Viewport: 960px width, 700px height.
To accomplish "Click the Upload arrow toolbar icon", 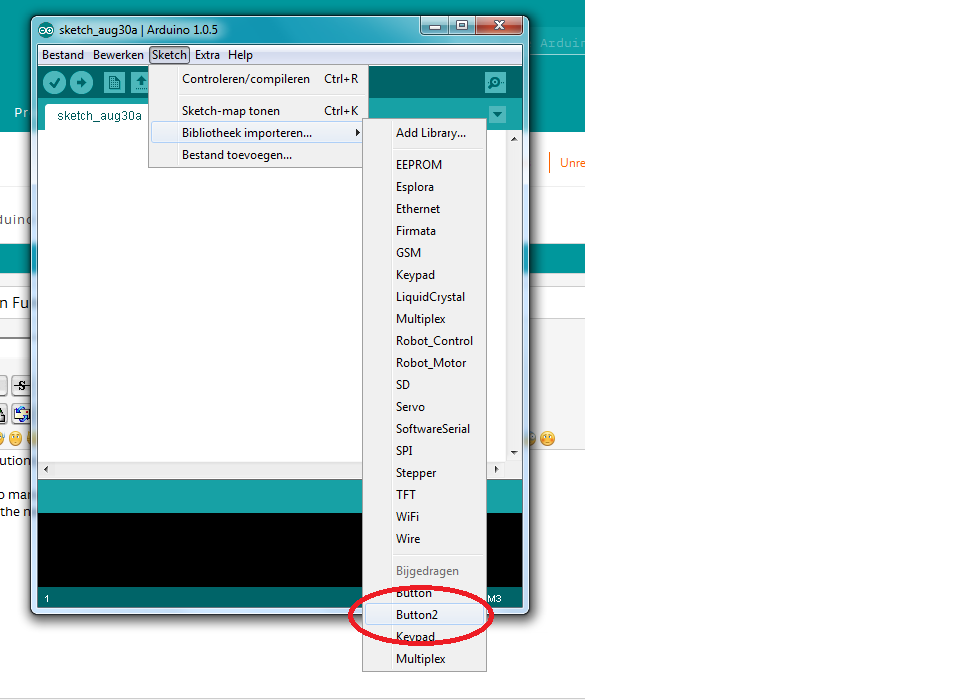I will [x=82, y=82].
